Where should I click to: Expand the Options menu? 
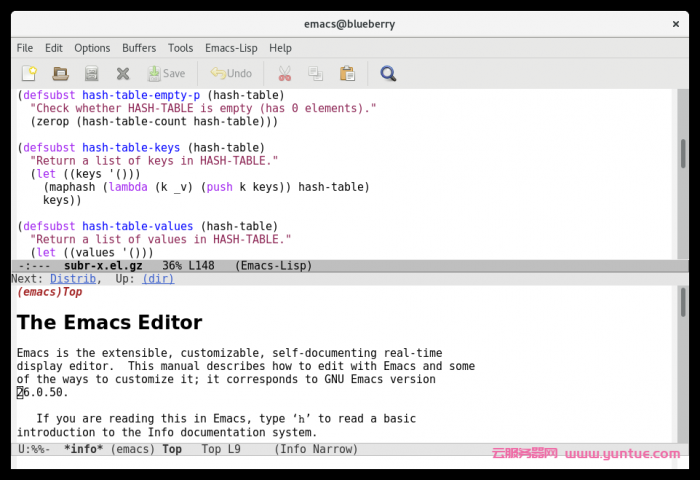[x=92, y=48]
